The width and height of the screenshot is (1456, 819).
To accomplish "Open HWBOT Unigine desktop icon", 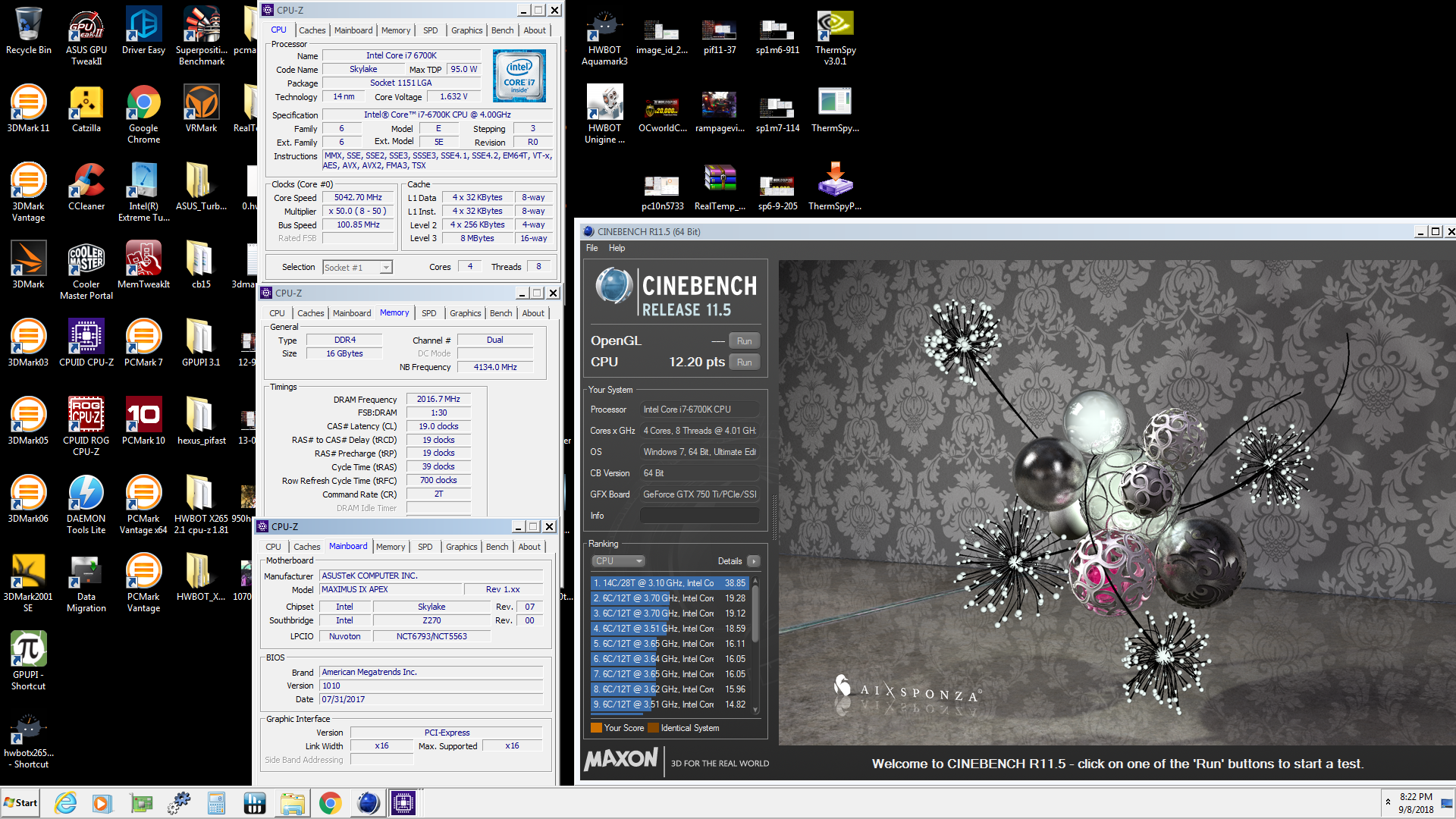I will click(604, 115).
